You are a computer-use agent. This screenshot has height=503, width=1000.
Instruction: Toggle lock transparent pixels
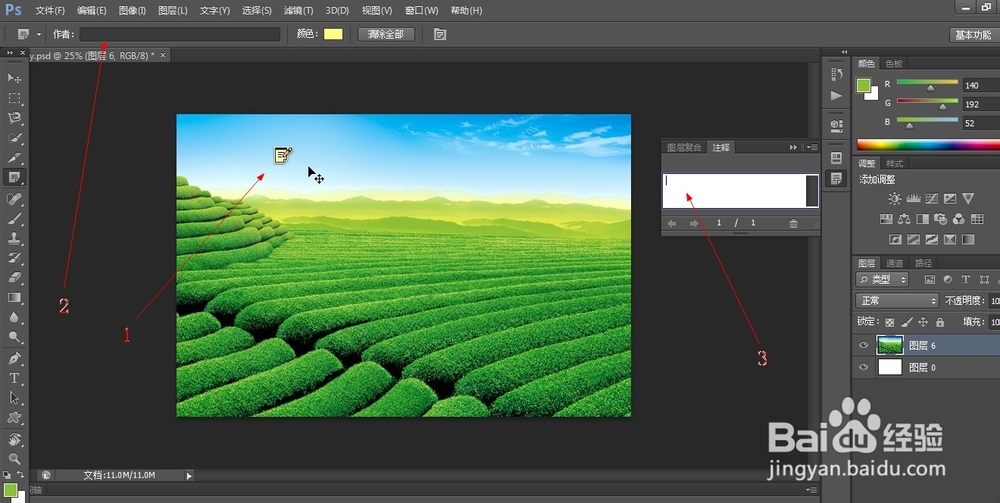[x=890, y=322]
